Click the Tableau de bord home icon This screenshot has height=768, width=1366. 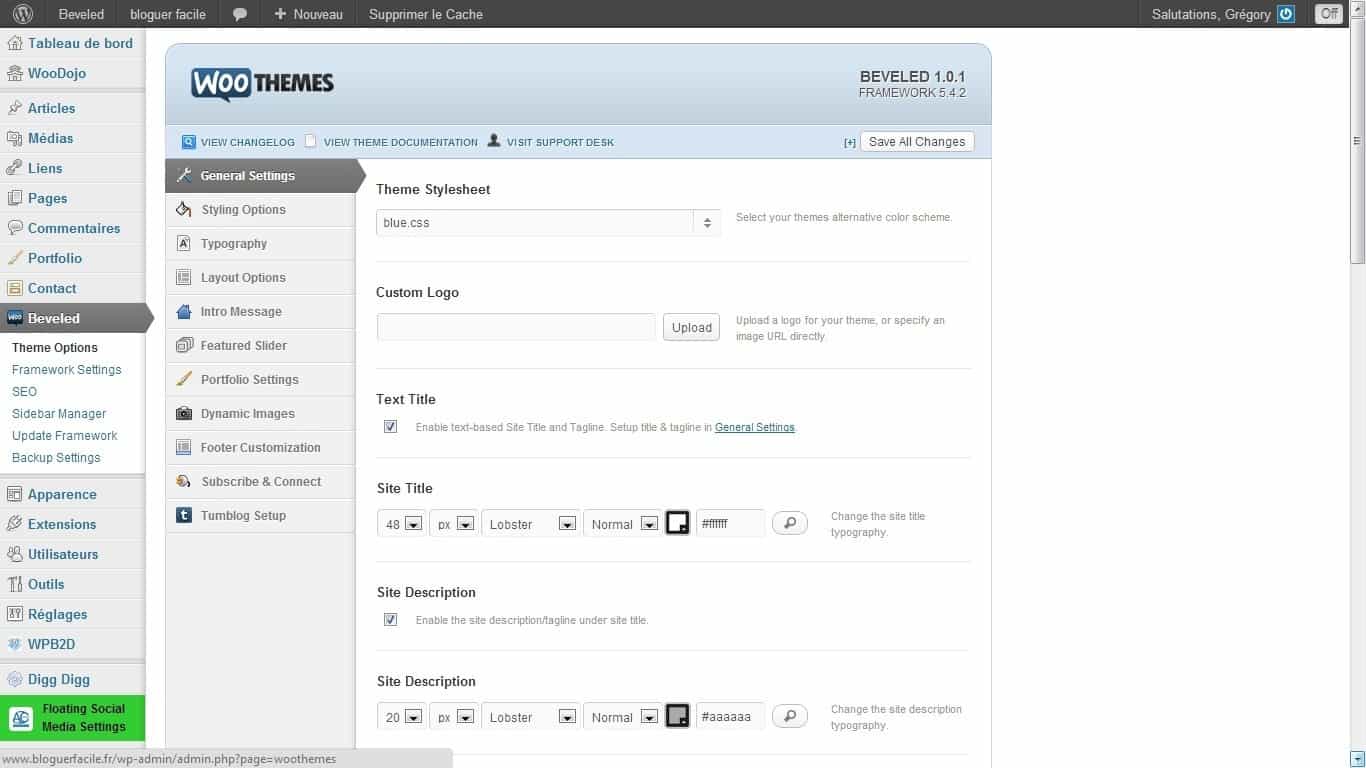coord(15,43)
